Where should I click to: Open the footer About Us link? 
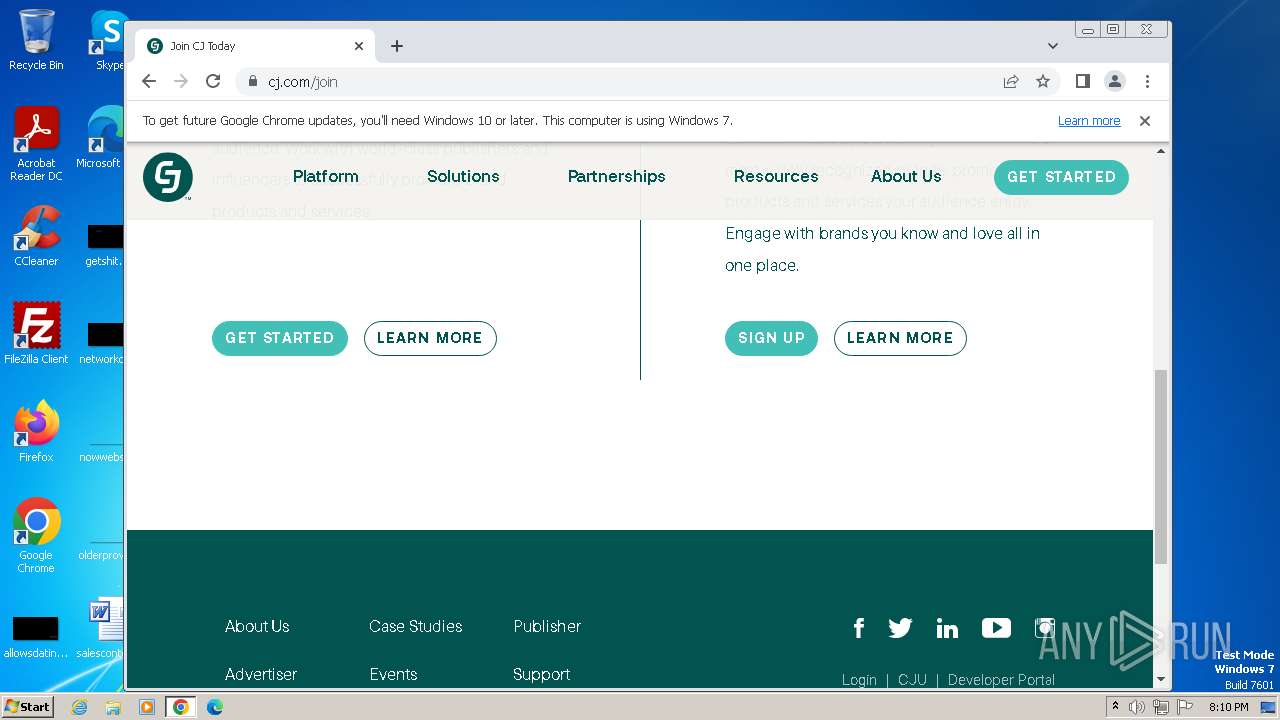click(x=257, y=626)
